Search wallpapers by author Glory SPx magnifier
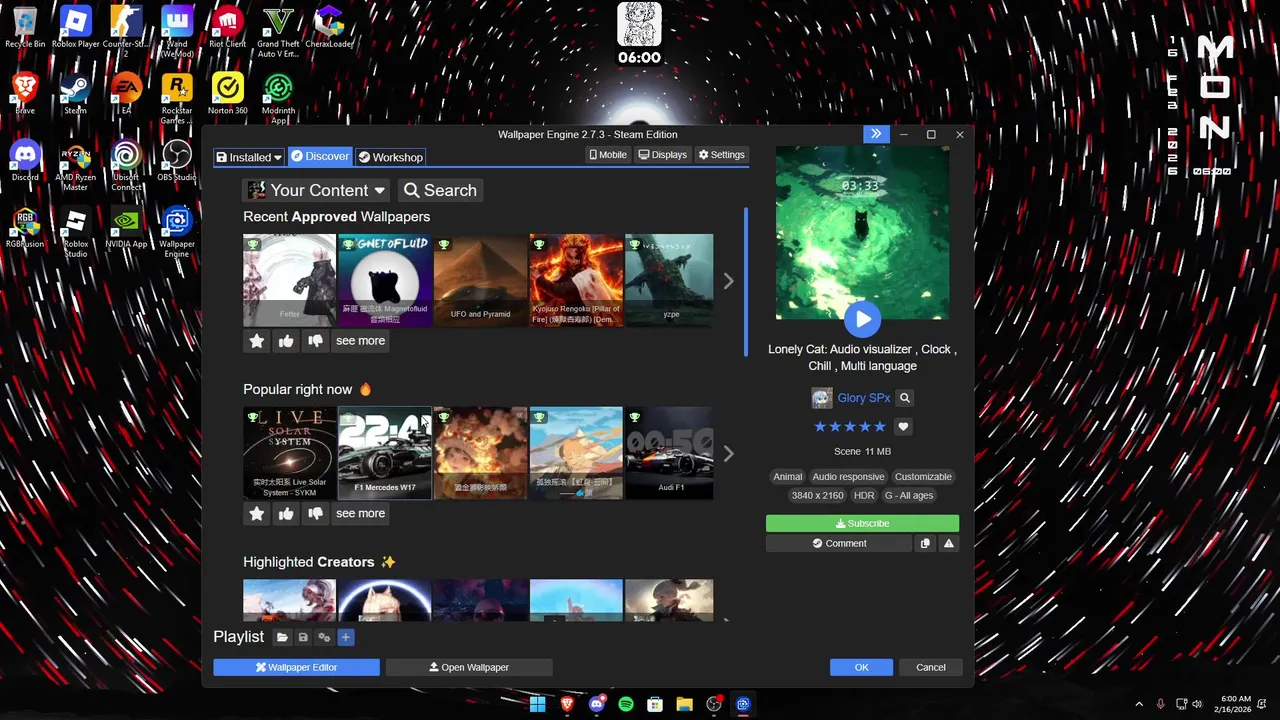 click(x=905, y=398)
